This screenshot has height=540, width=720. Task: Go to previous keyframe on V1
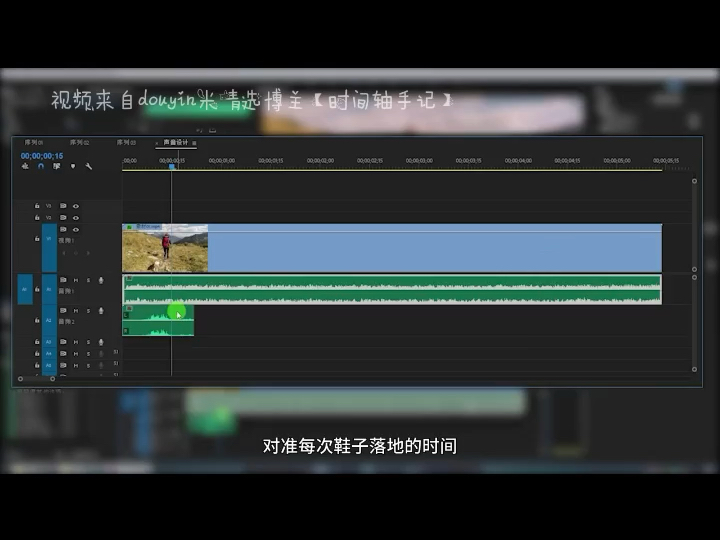pyautogui.click(x=64, y=253)
